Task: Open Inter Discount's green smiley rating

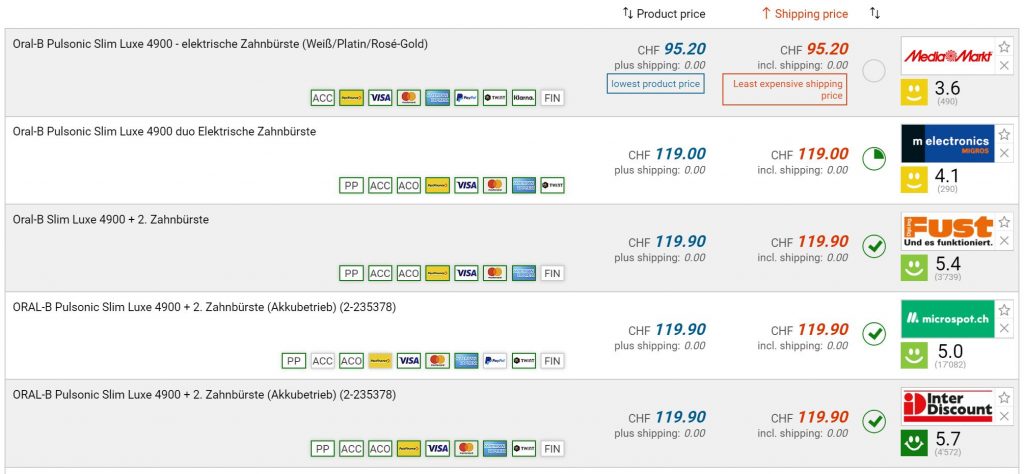Action: point(912,442)
